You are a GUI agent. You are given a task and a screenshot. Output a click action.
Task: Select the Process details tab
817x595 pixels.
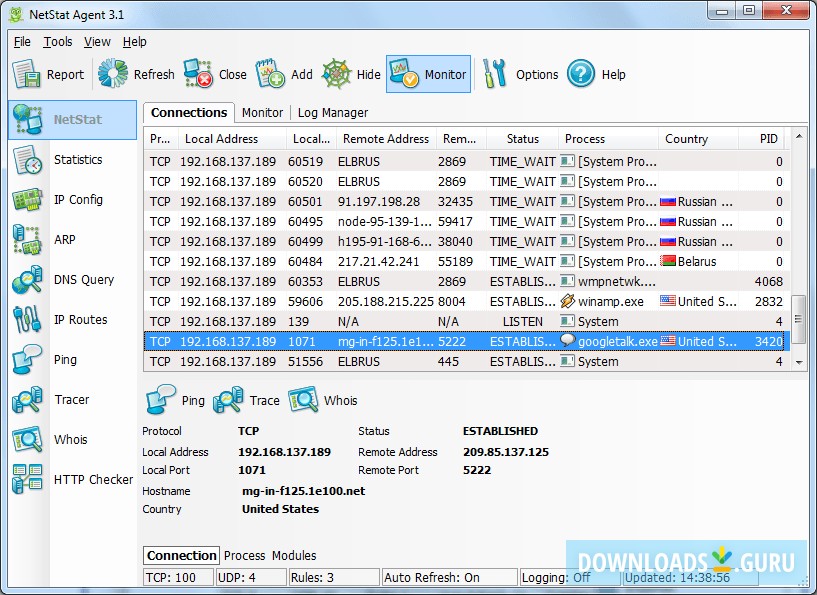[x=244, y=556]
